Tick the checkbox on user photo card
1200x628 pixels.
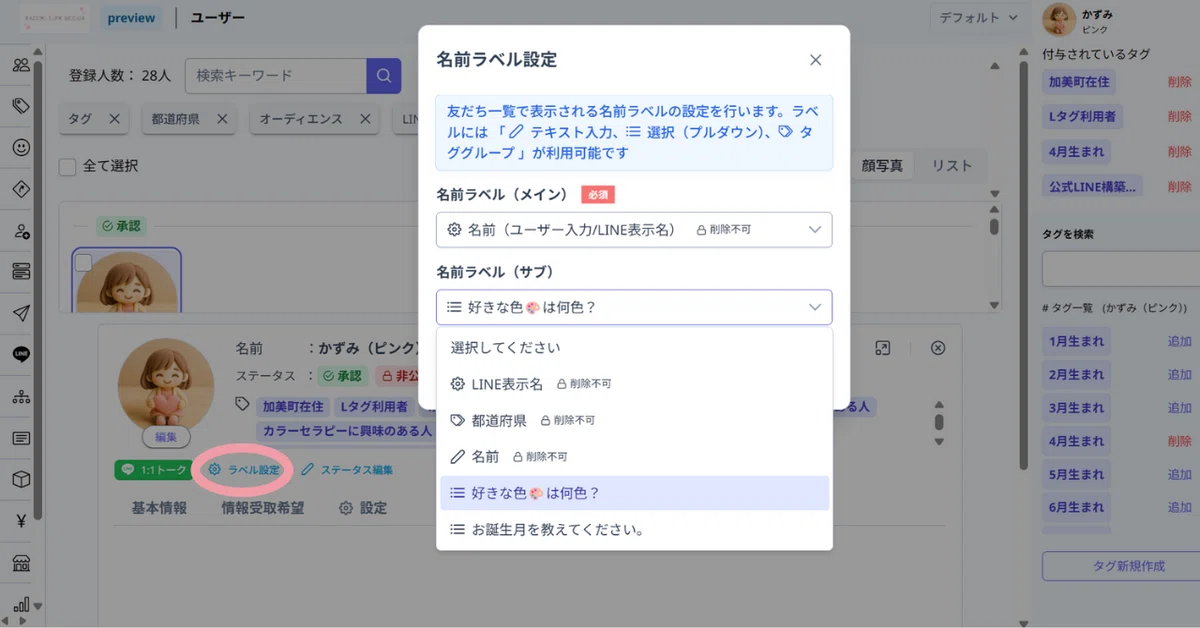click(84, 262)
